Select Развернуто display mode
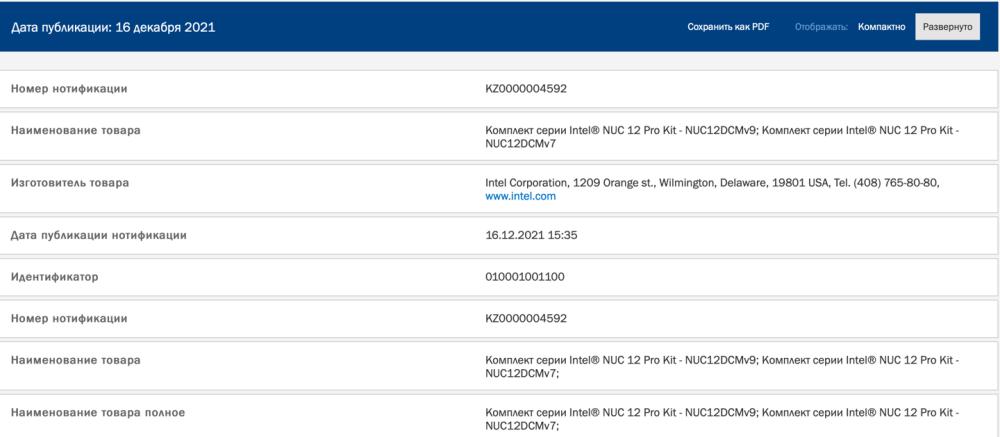 coord(948,27)
